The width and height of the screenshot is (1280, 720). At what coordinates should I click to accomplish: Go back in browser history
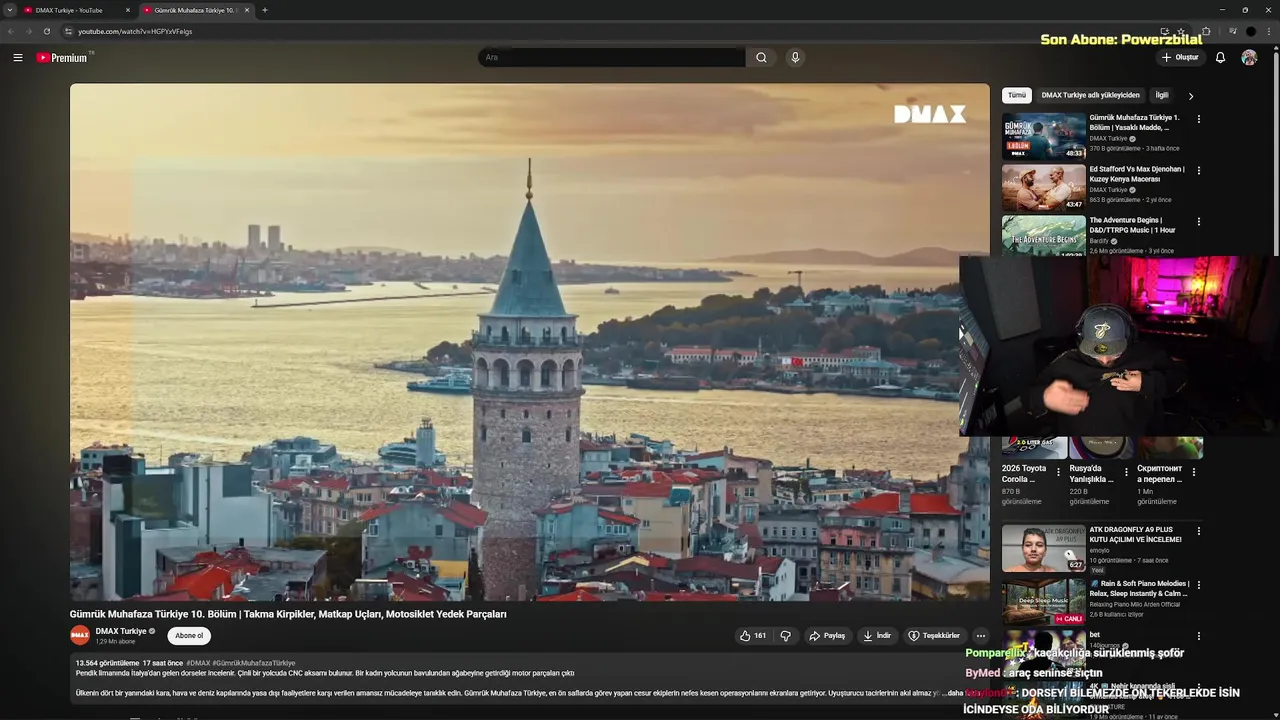(10, 31)
